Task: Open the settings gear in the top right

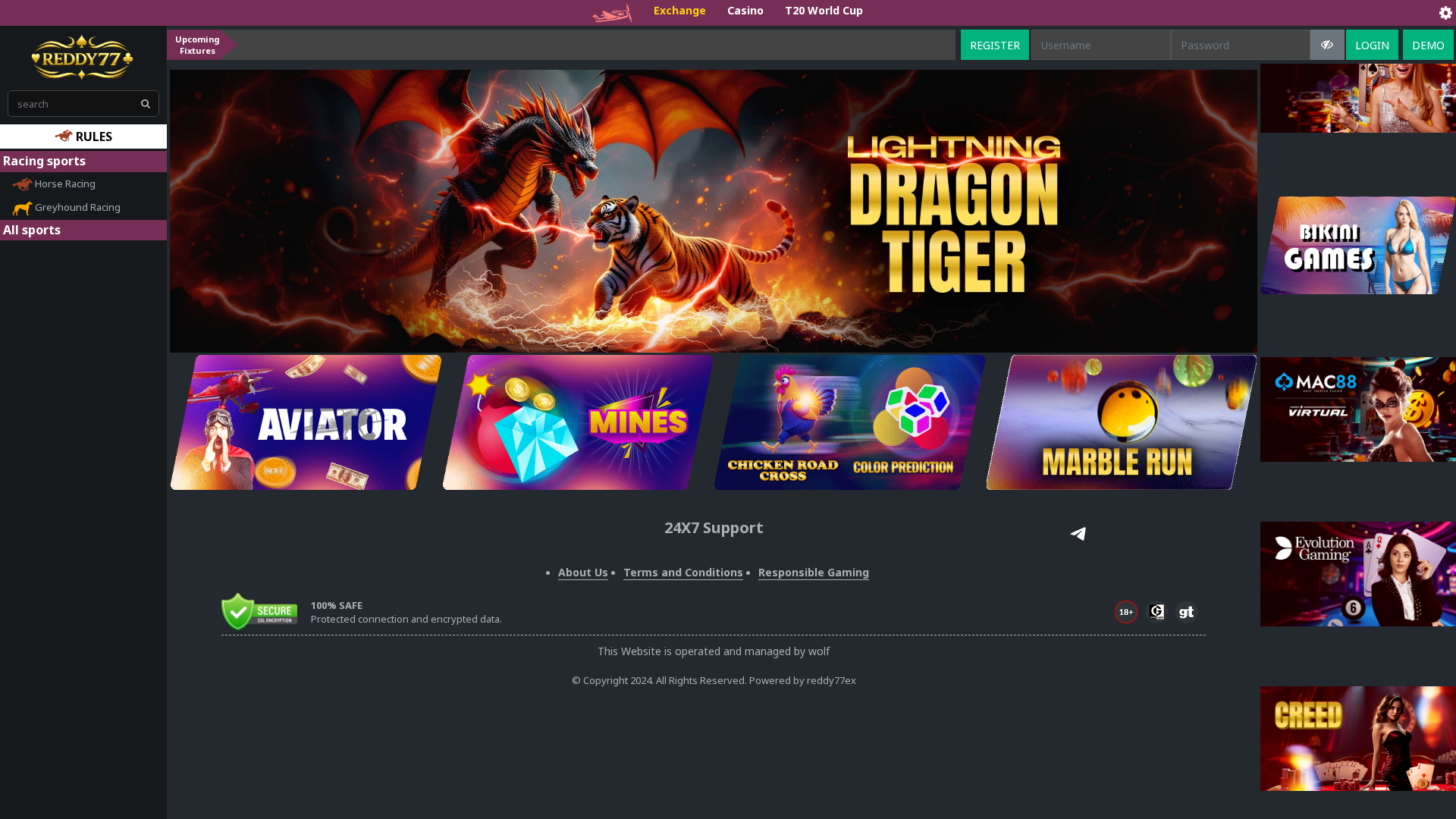Action: coord(1445,12)
